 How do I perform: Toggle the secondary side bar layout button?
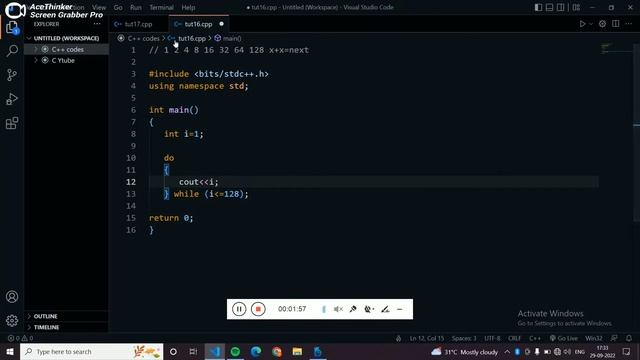tap(561, 7)
